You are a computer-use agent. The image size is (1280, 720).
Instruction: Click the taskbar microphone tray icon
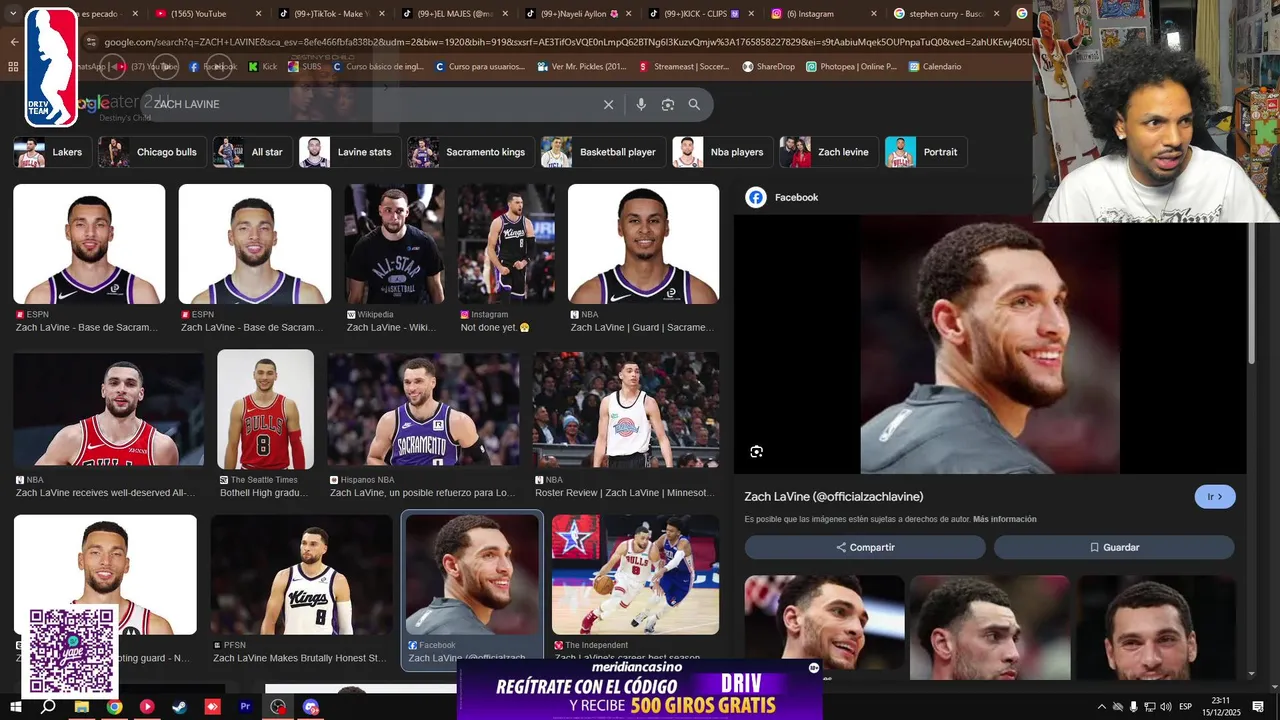pyautogui.click(x=1134, y=707)
